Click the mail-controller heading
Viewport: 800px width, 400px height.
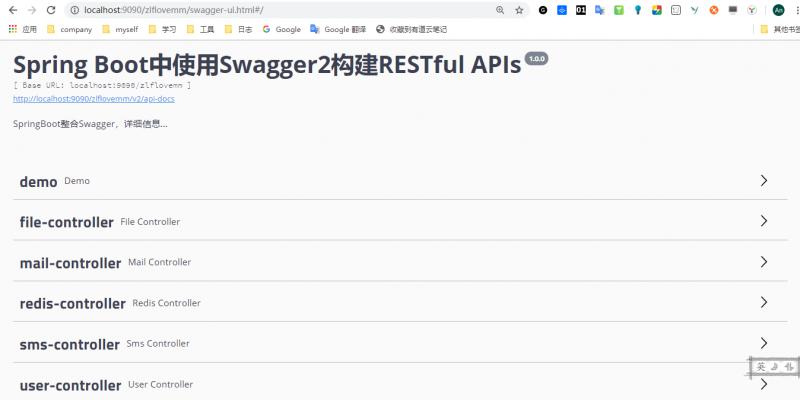[x=70, y=263]
